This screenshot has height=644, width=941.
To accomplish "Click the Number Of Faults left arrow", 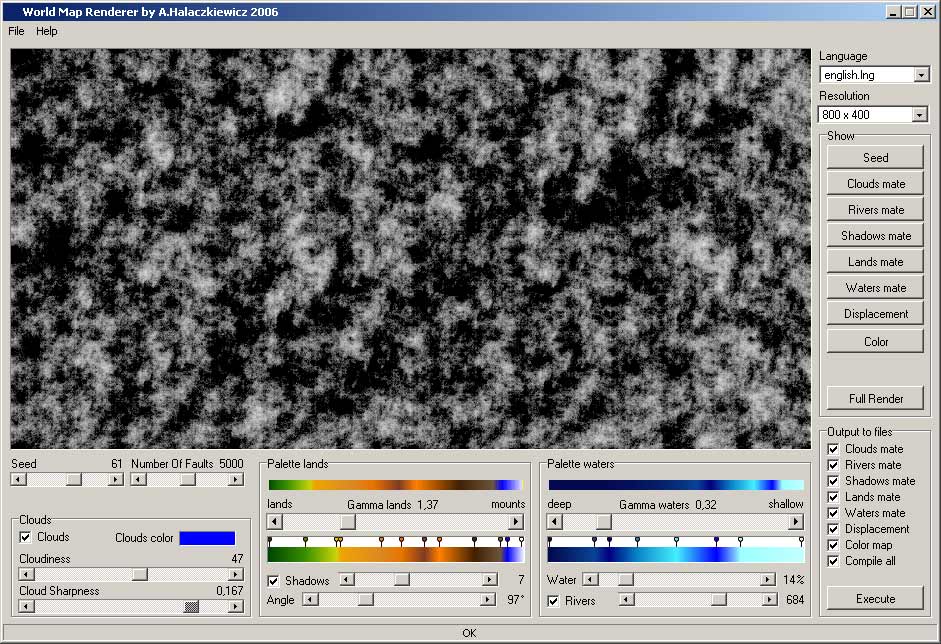I will 139,480.
